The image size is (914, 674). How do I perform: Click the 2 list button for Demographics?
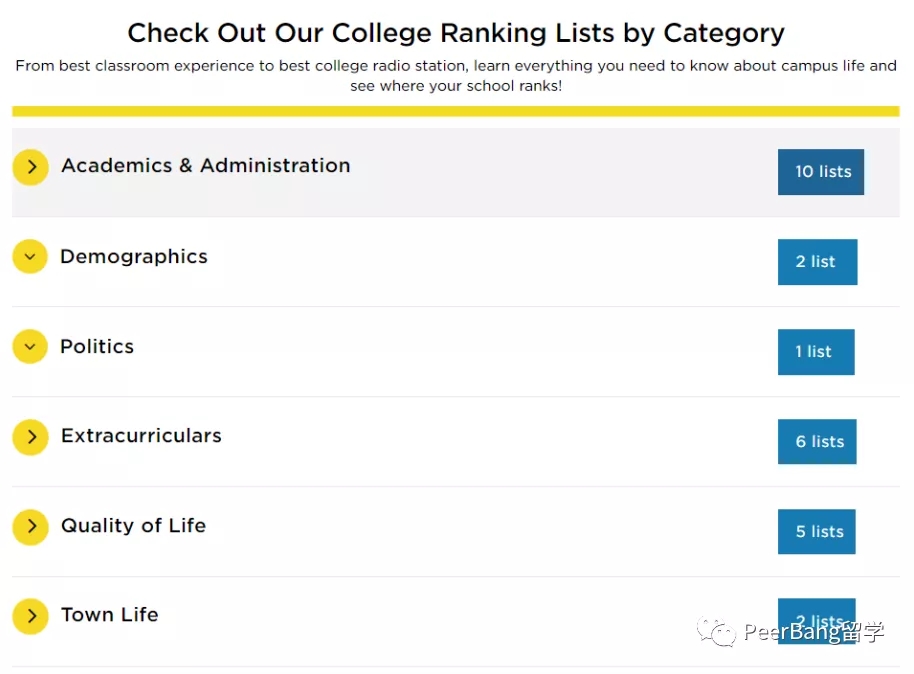tap(817, 262)
